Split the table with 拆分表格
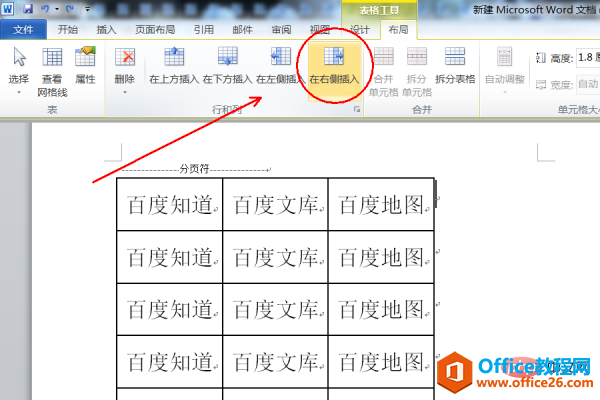This screenshot has width=600, height=400. coord(455,65)
